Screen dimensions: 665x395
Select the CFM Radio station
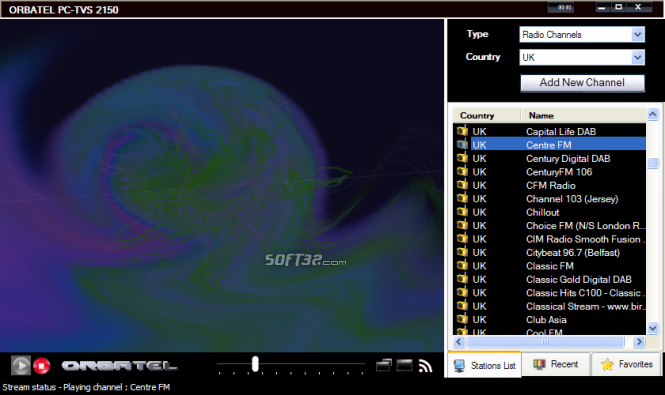[x=550, y=185]
